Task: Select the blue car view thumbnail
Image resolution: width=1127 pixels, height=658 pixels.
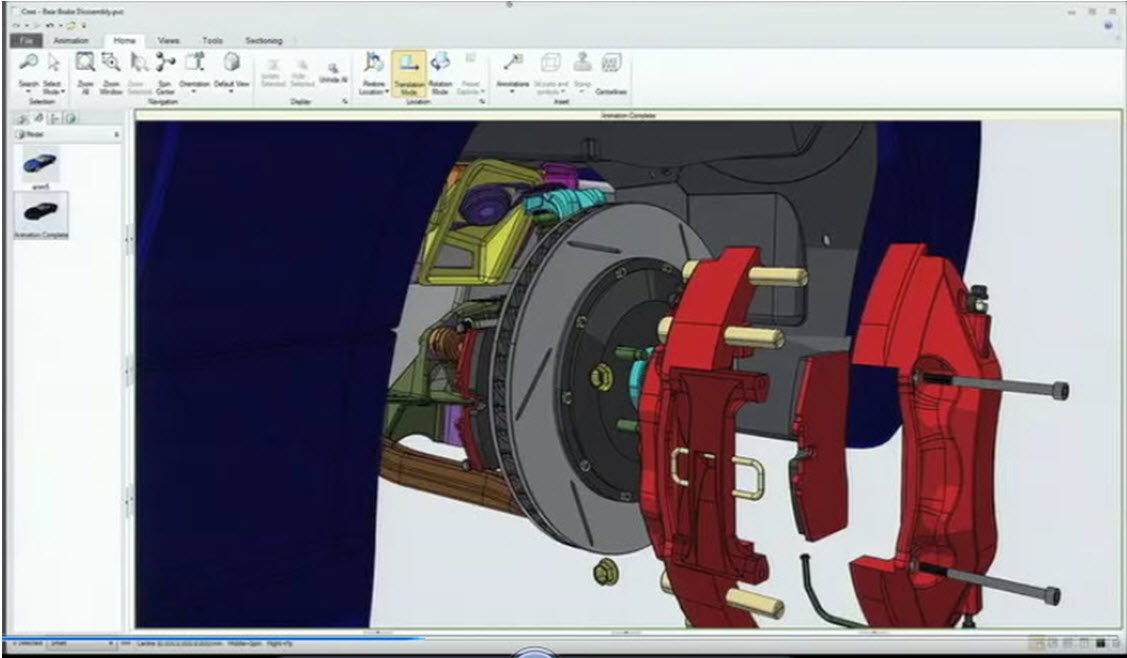Action: pyautogui.click(x=40, y=164)
